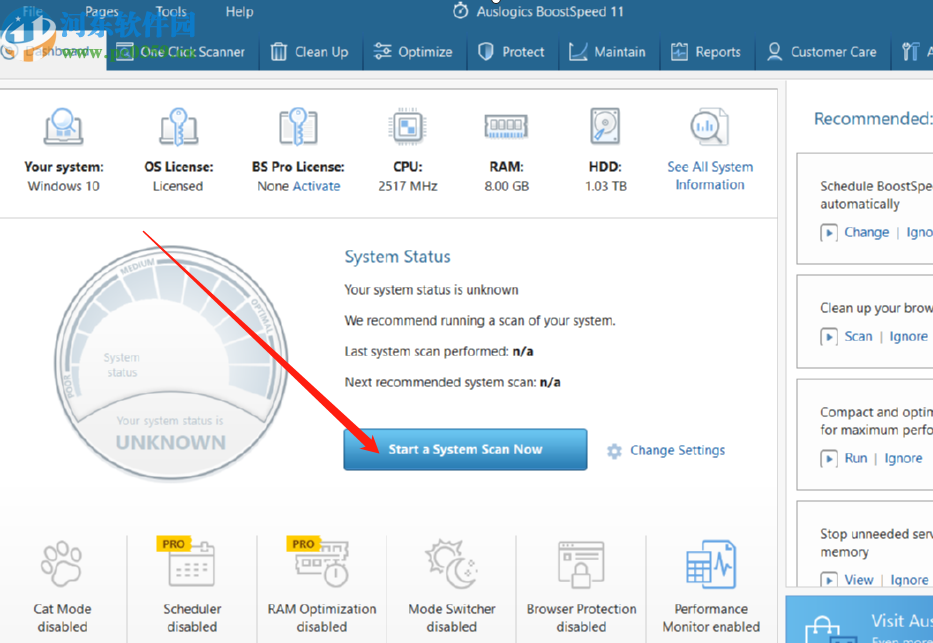The width and height of the screenshot is (933, 643).
Task: Click the stopwatch icon beside Auslogics BoostSpeed title
Action: coord(461,11)
